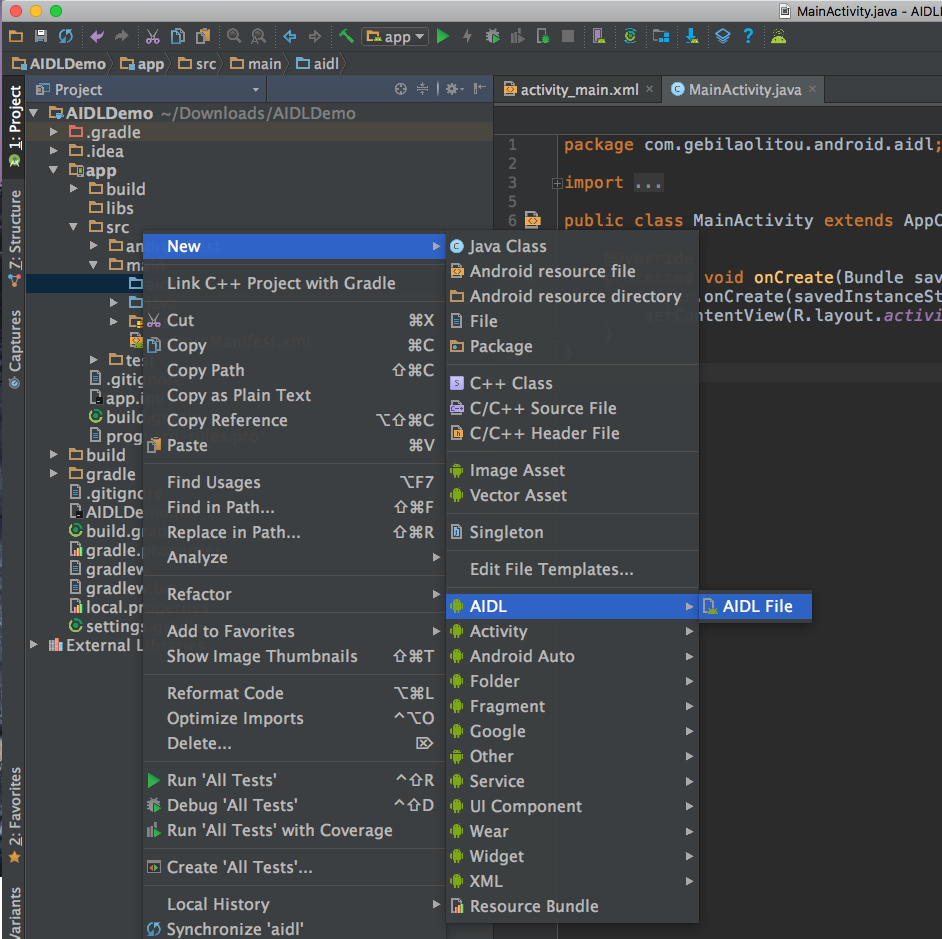Open the Captures side tool window
942x939 pixels.
click(14, 348)
